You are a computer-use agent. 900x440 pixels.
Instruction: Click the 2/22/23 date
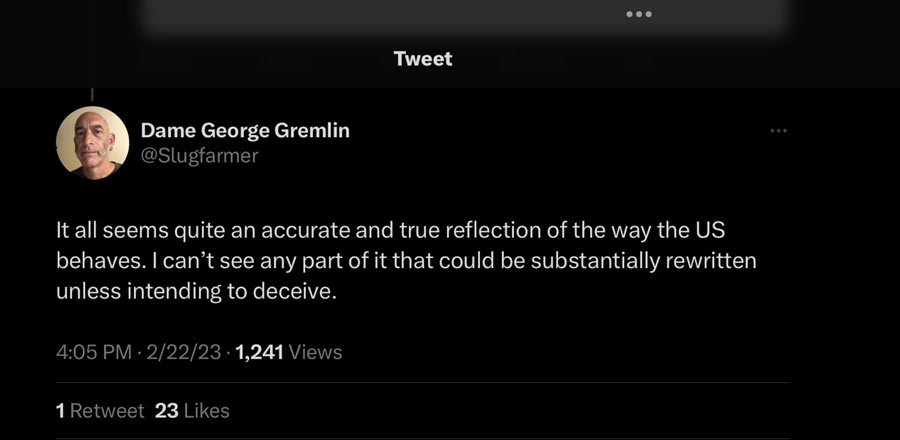[x=182, y=352]
